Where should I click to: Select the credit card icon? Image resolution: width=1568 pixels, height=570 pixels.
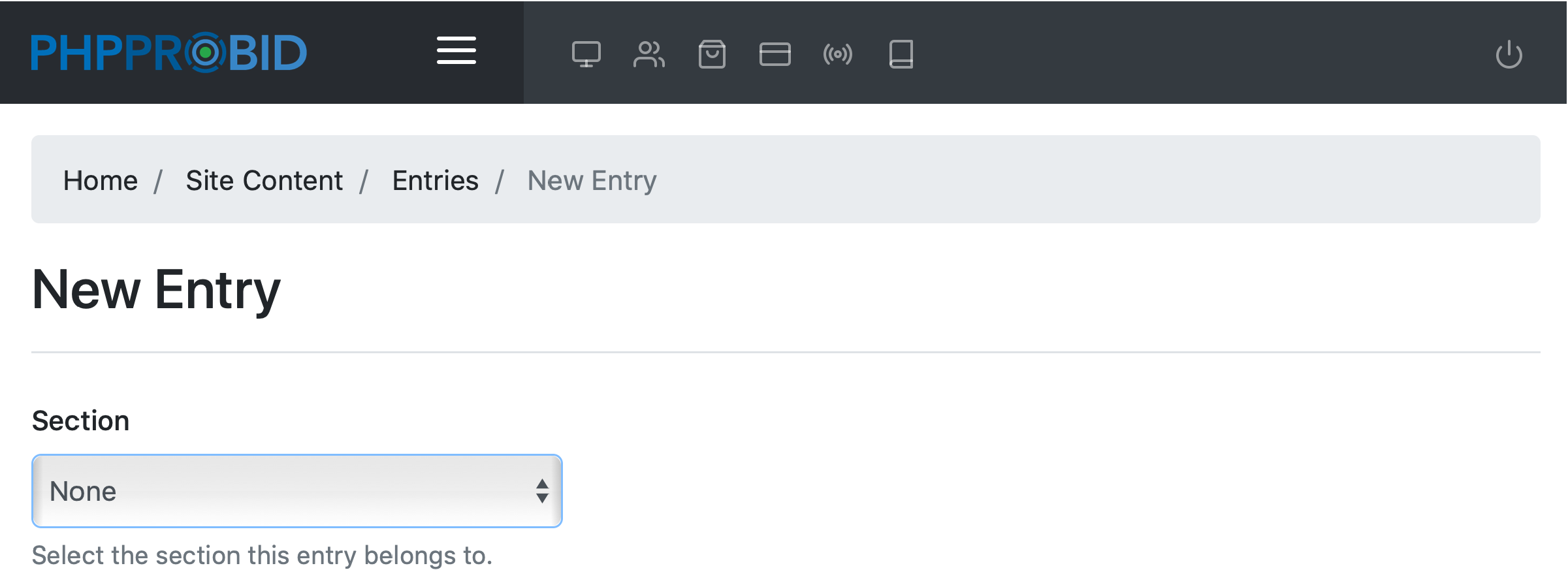[x=775, y=54]
